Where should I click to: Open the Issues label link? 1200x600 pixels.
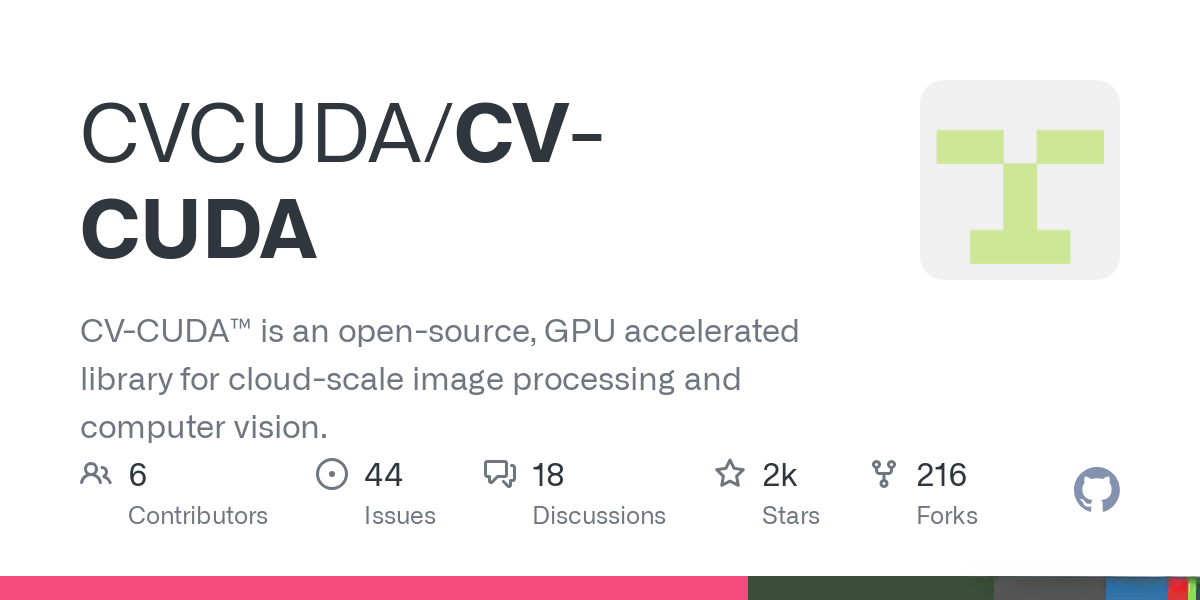tap(400, 516)
